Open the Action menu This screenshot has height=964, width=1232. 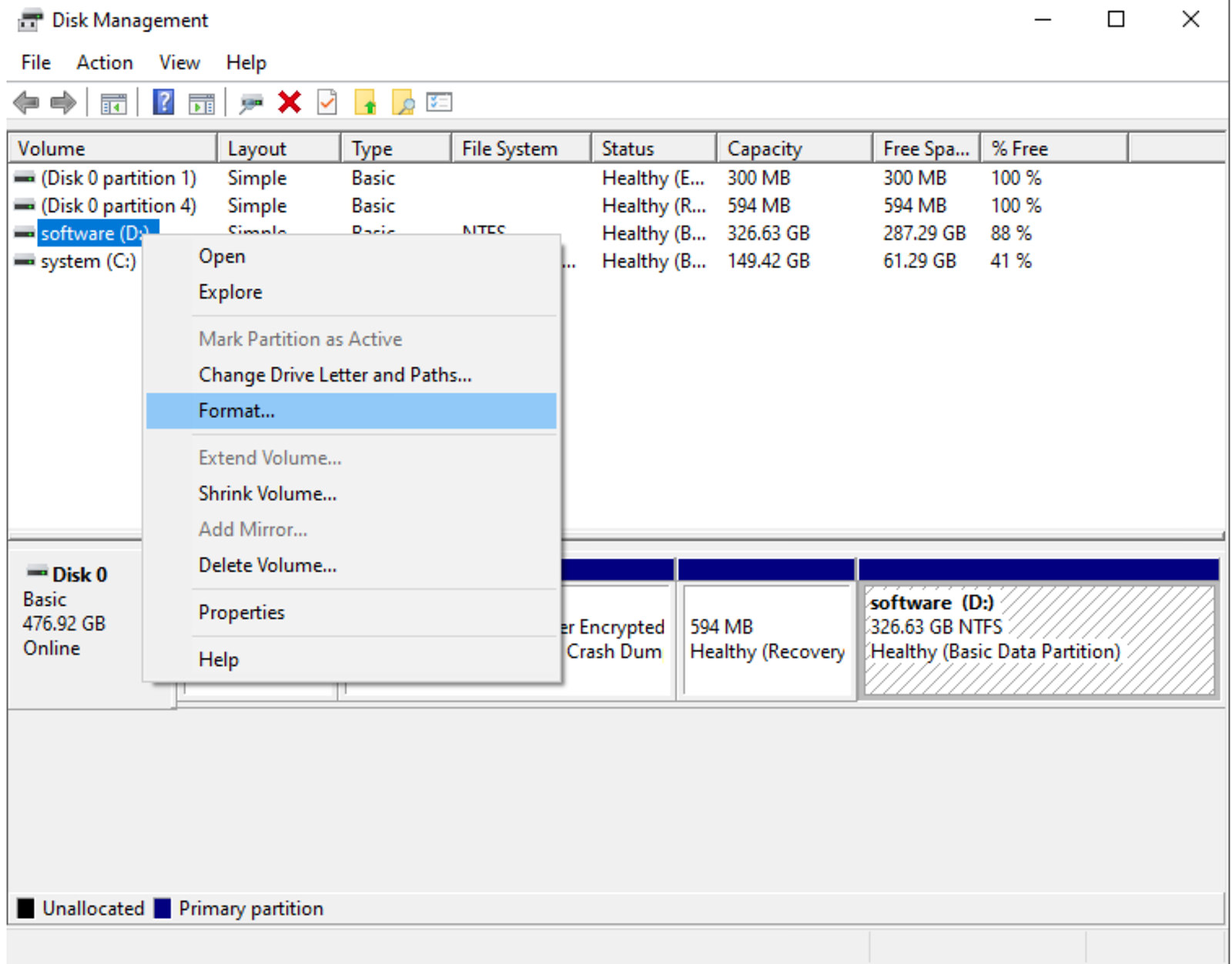click(x=105, y=62)
